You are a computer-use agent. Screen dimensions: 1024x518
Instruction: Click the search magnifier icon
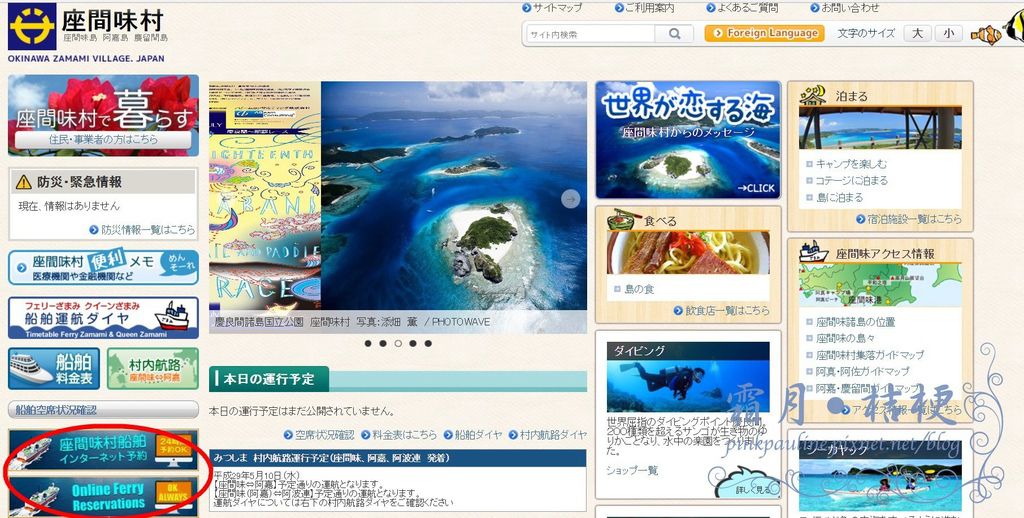(x=676, y=34)
